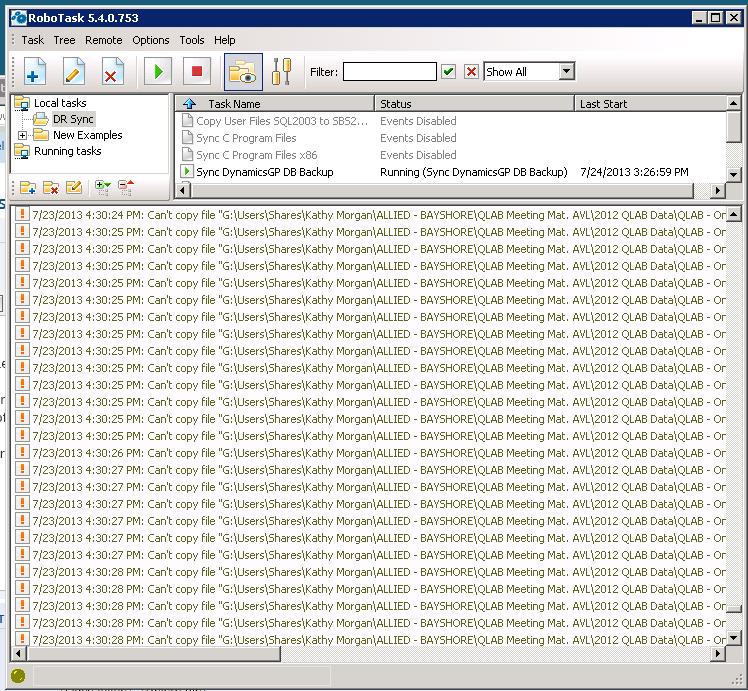Image resolution: width=748 pixels, height=691 pixels.
Task: Click the add folder icon below the tree
Action: (28, 188)
